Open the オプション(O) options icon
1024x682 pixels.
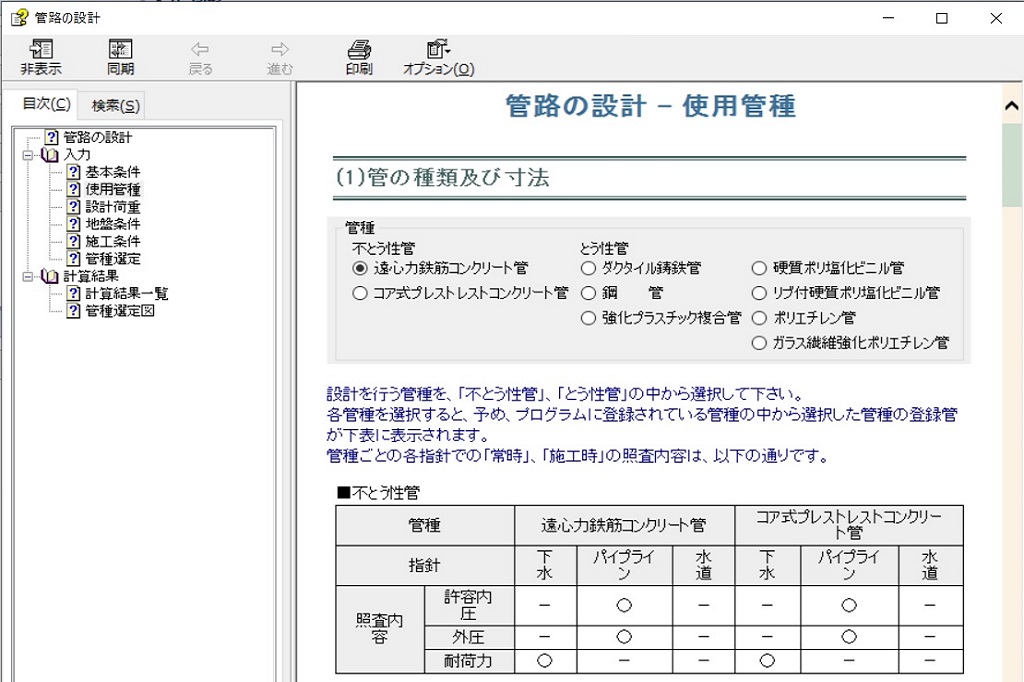point(438,50)
